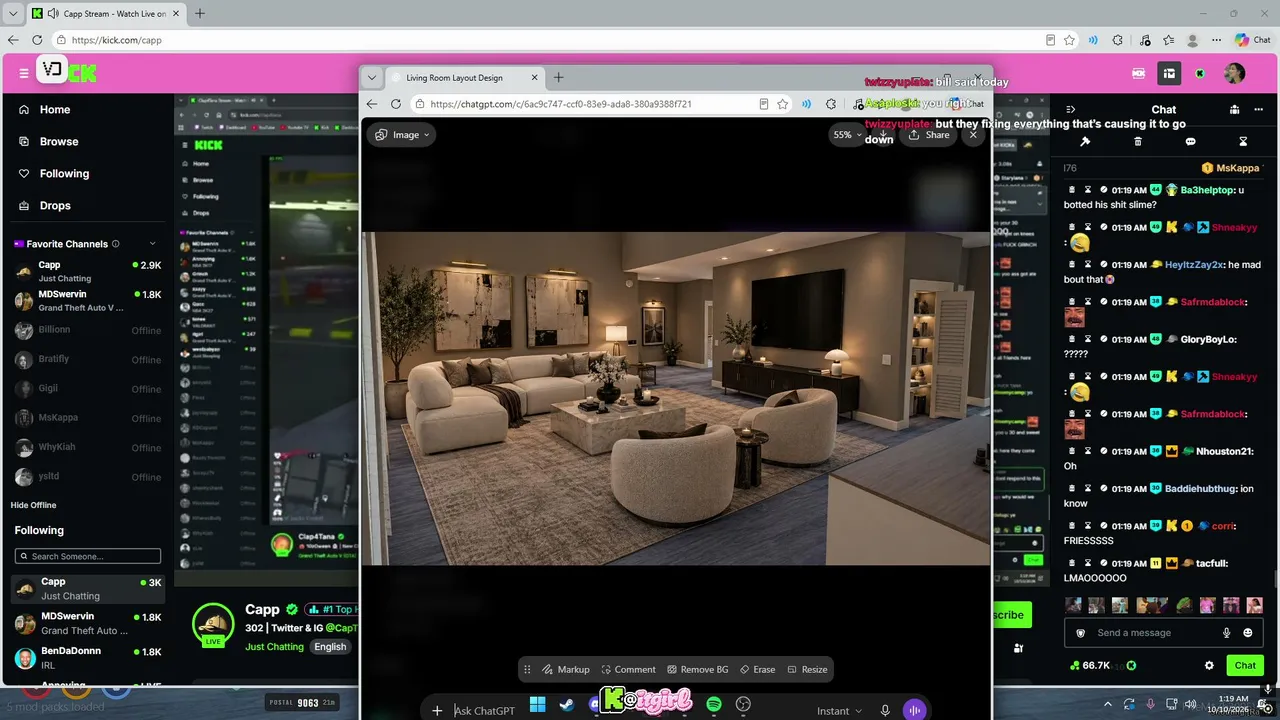Image resolution: width=1280 pixels, height=720 pixels.
Task: Click the plus attach button in ChatGPT
Action: (437, 711)
